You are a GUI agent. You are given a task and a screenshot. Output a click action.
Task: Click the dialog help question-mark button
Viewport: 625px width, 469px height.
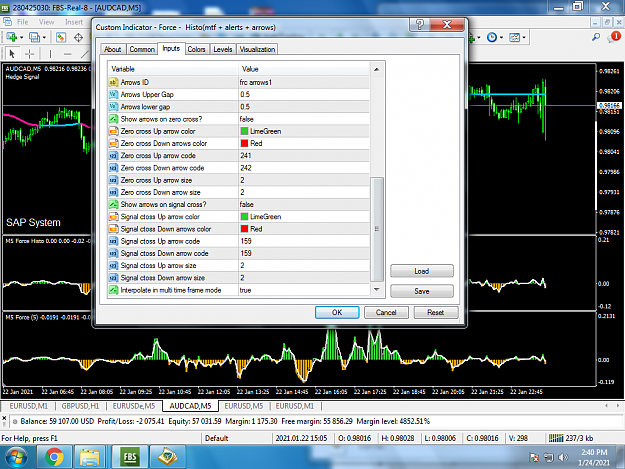coord(420,25)
